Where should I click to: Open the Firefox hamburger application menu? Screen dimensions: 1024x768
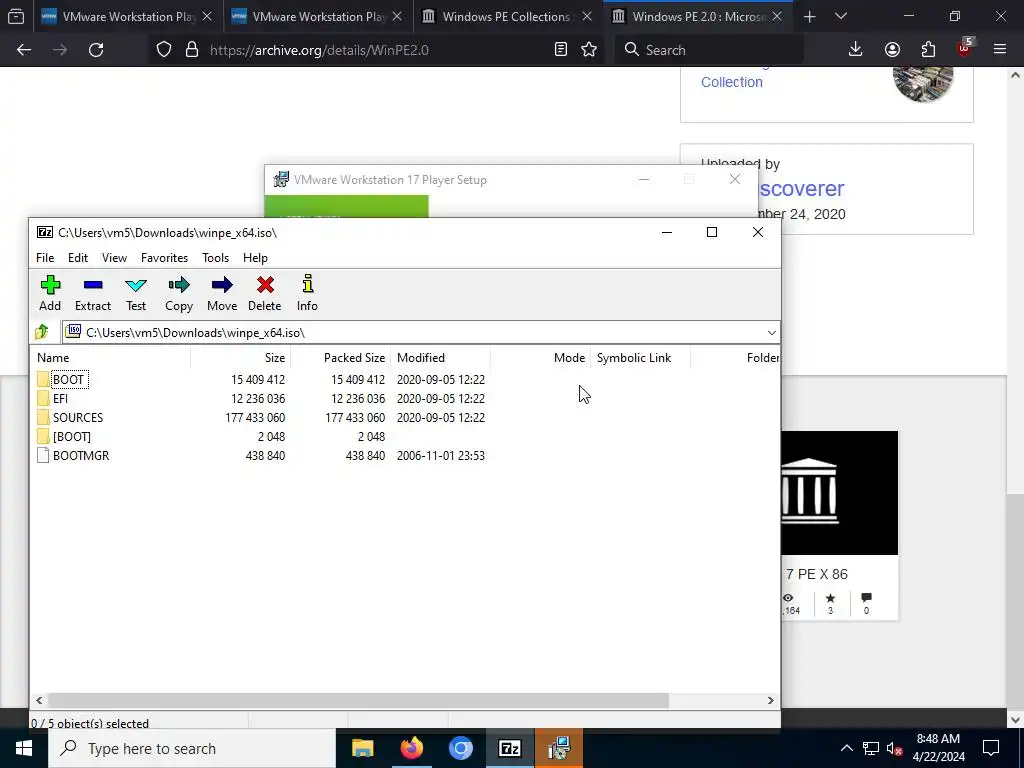(x=1000, y=50)
